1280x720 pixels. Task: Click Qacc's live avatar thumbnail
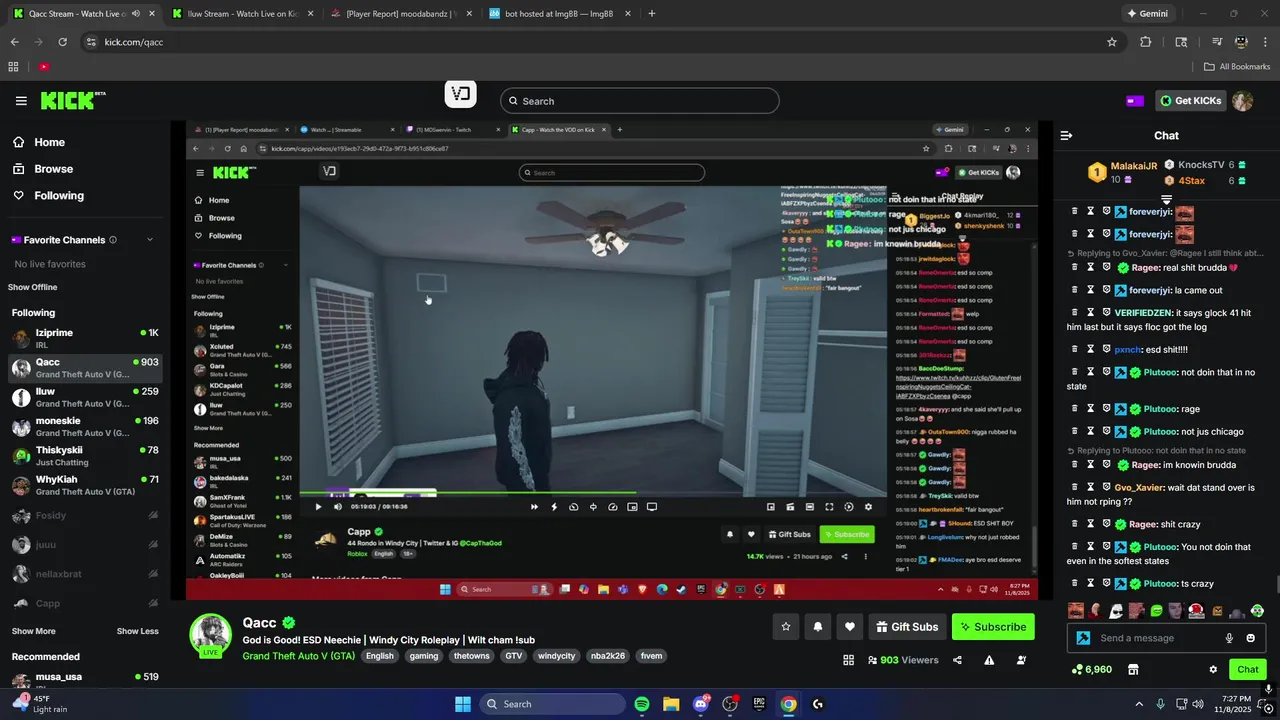point(211,636)
